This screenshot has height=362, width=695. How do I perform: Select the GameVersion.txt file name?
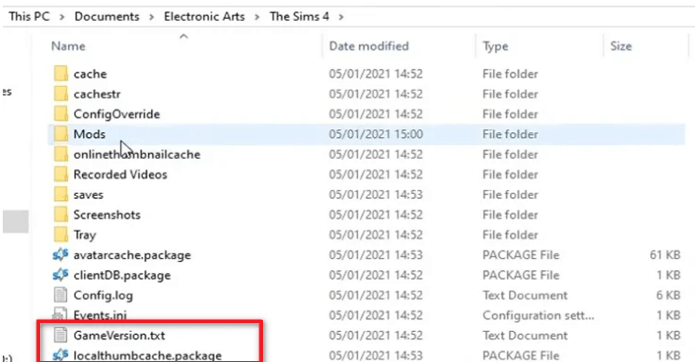point(119,335)
